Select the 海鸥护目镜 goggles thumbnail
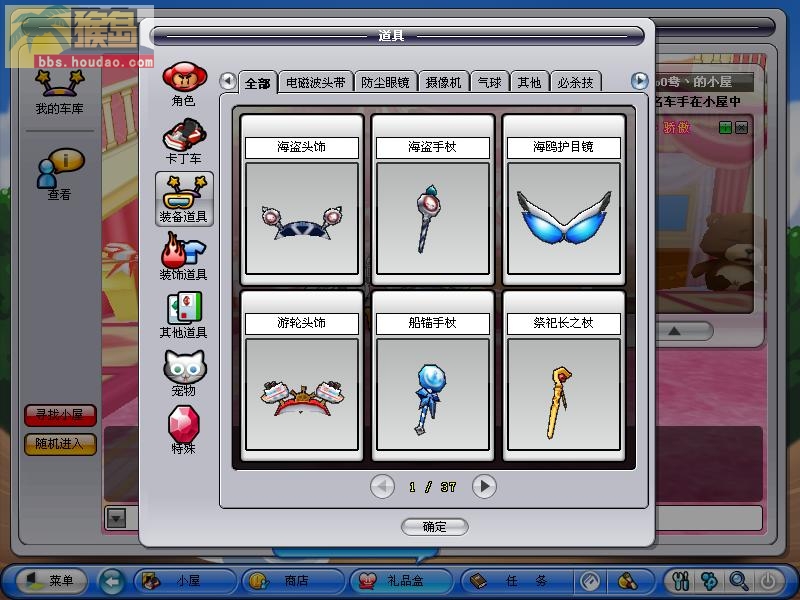 564,218
